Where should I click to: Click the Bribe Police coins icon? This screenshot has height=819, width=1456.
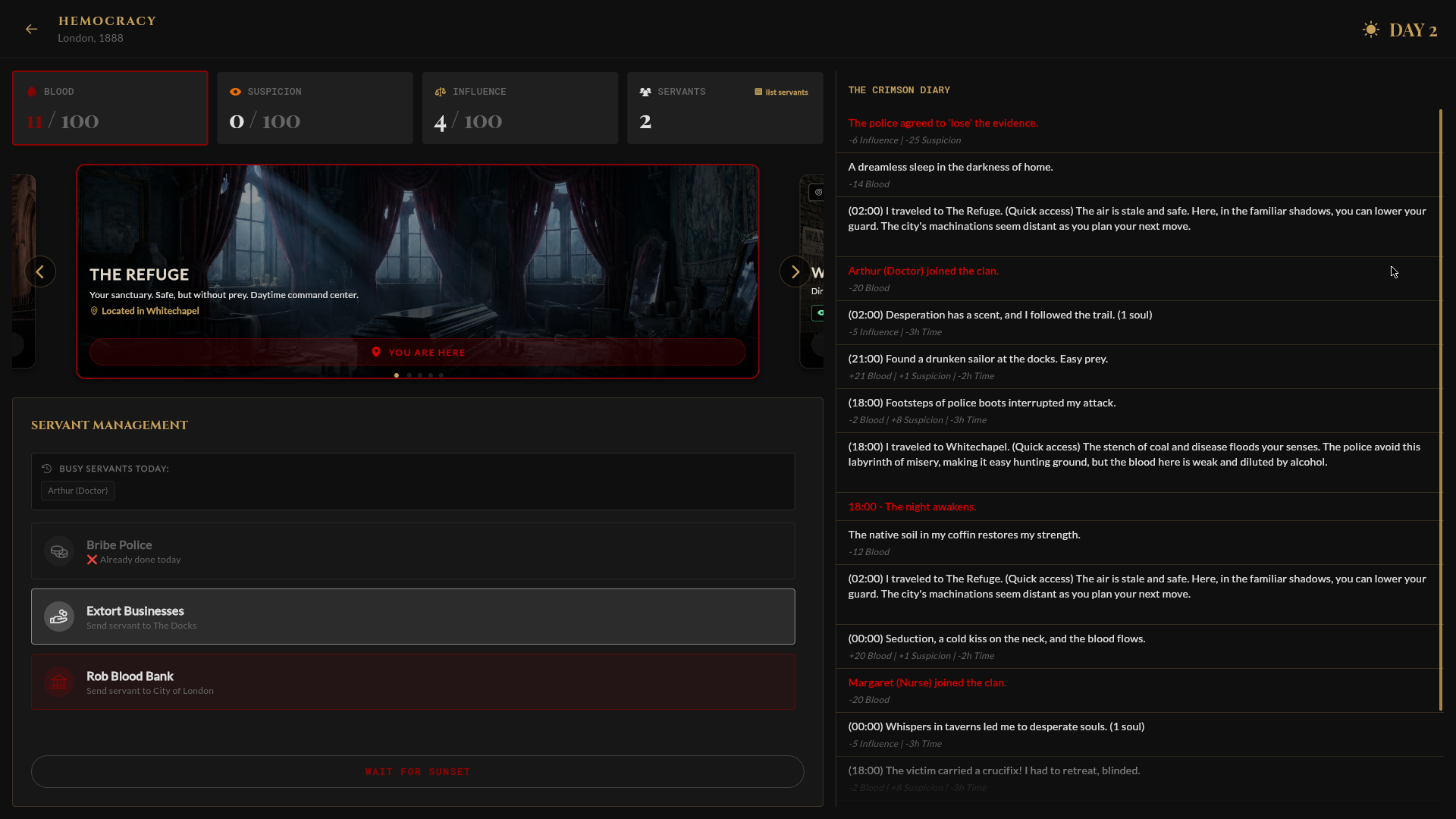click(59, 551)
